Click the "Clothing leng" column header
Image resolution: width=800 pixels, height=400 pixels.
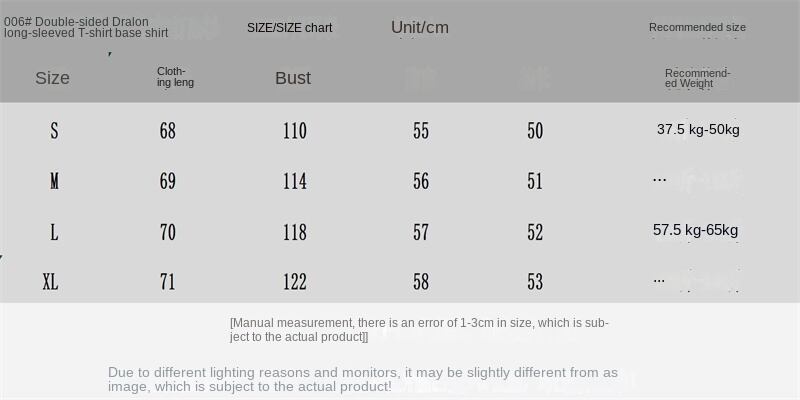(x=175, y=77)
